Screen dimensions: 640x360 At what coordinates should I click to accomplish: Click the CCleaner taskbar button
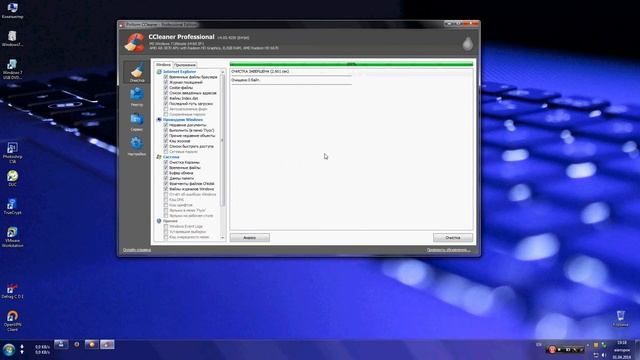(107, 345)
